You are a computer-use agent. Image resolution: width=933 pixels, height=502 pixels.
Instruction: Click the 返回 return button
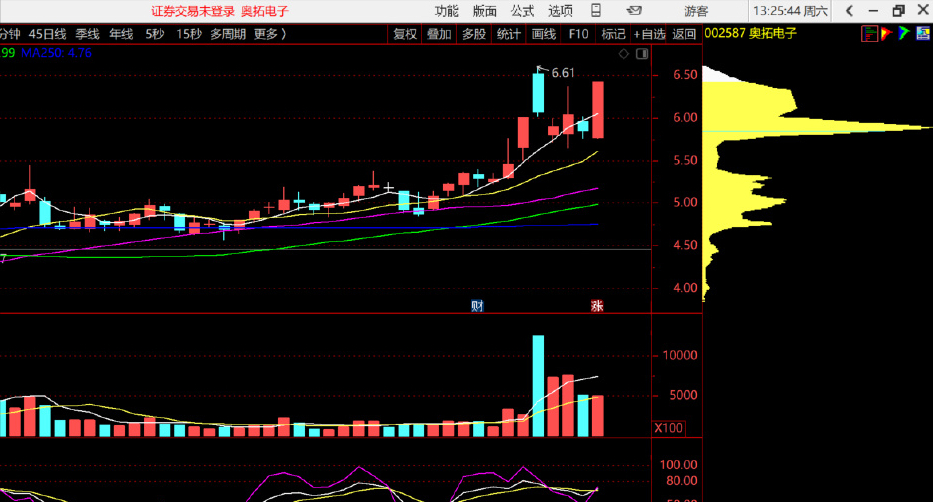tap(684, 34)
